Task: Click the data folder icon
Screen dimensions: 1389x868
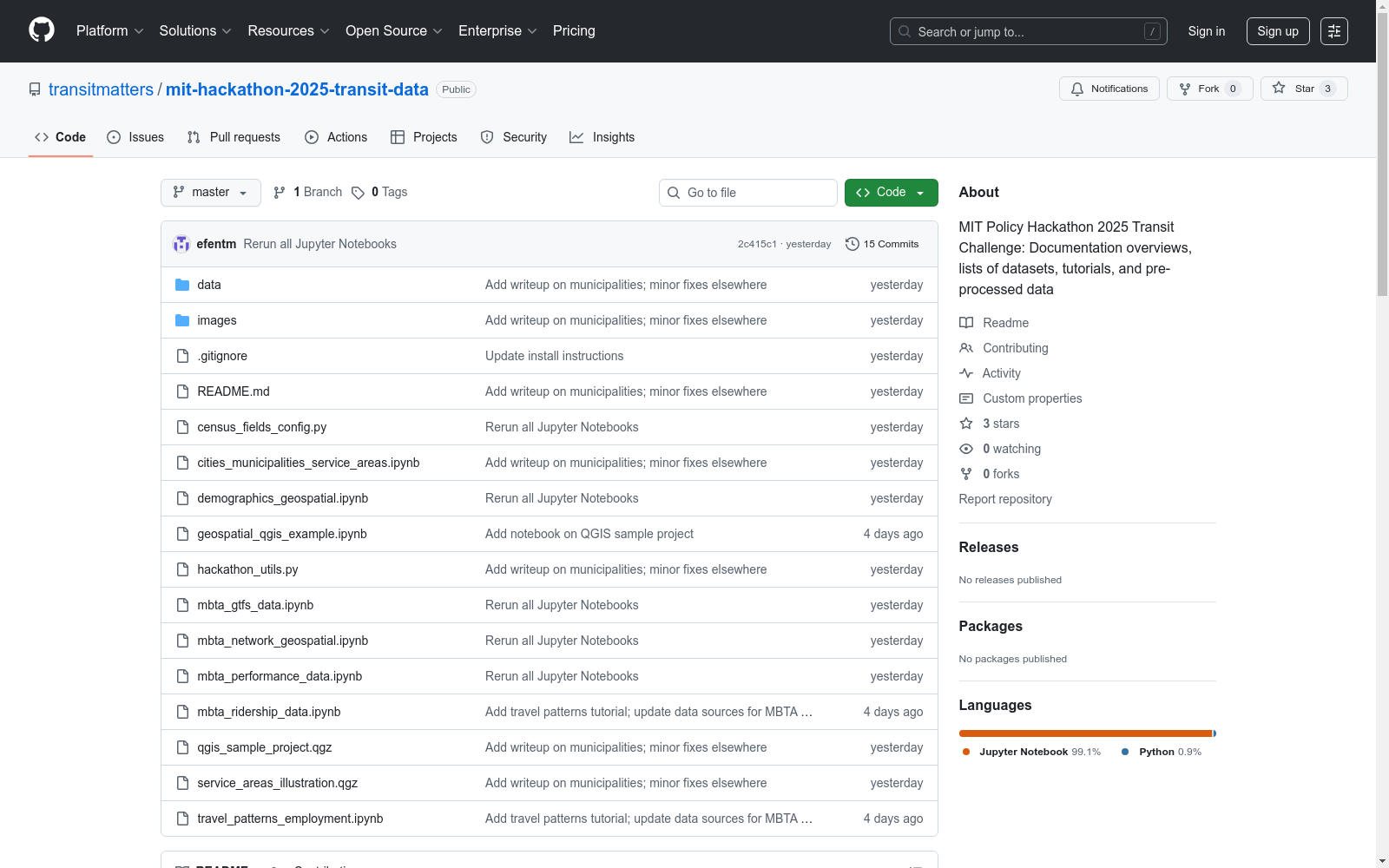Action: click(x=182, y=285)
